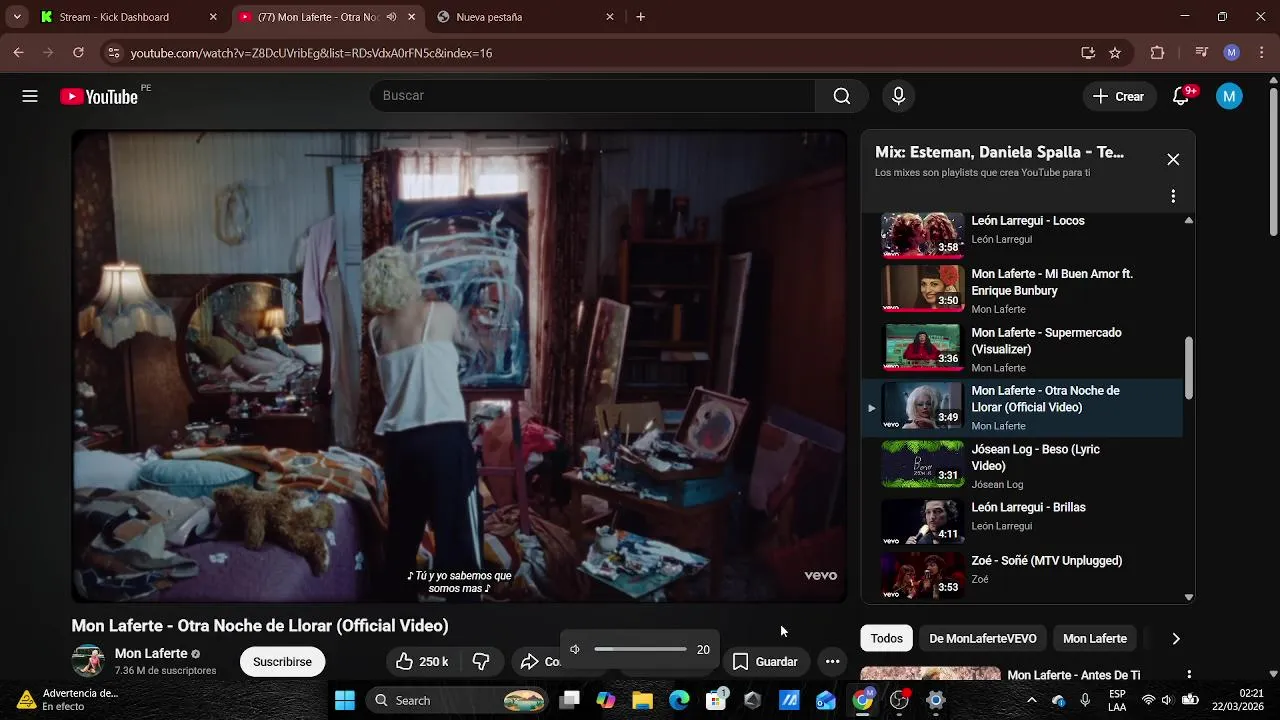Open Mon Laferte channel avatar

coord(88,661)
